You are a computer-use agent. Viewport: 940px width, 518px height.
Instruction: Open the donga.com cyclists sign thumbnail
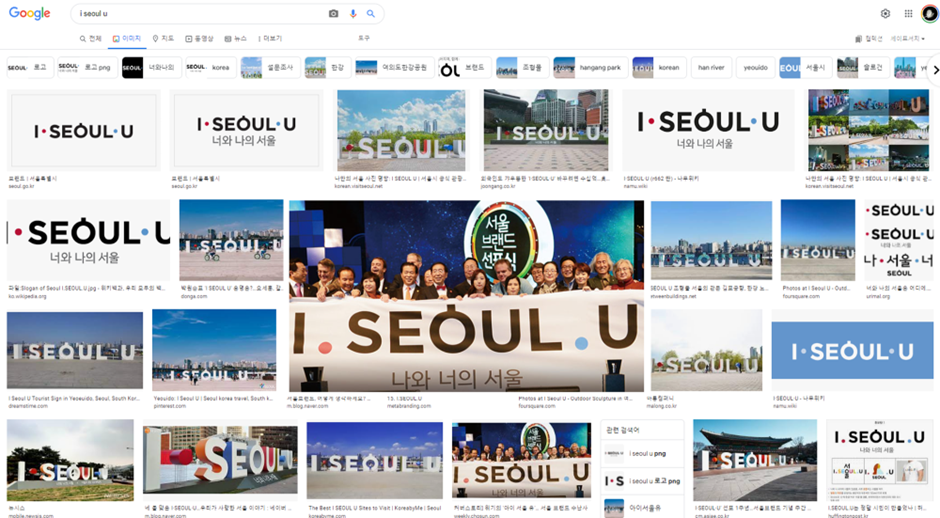[x=231, y=240]
